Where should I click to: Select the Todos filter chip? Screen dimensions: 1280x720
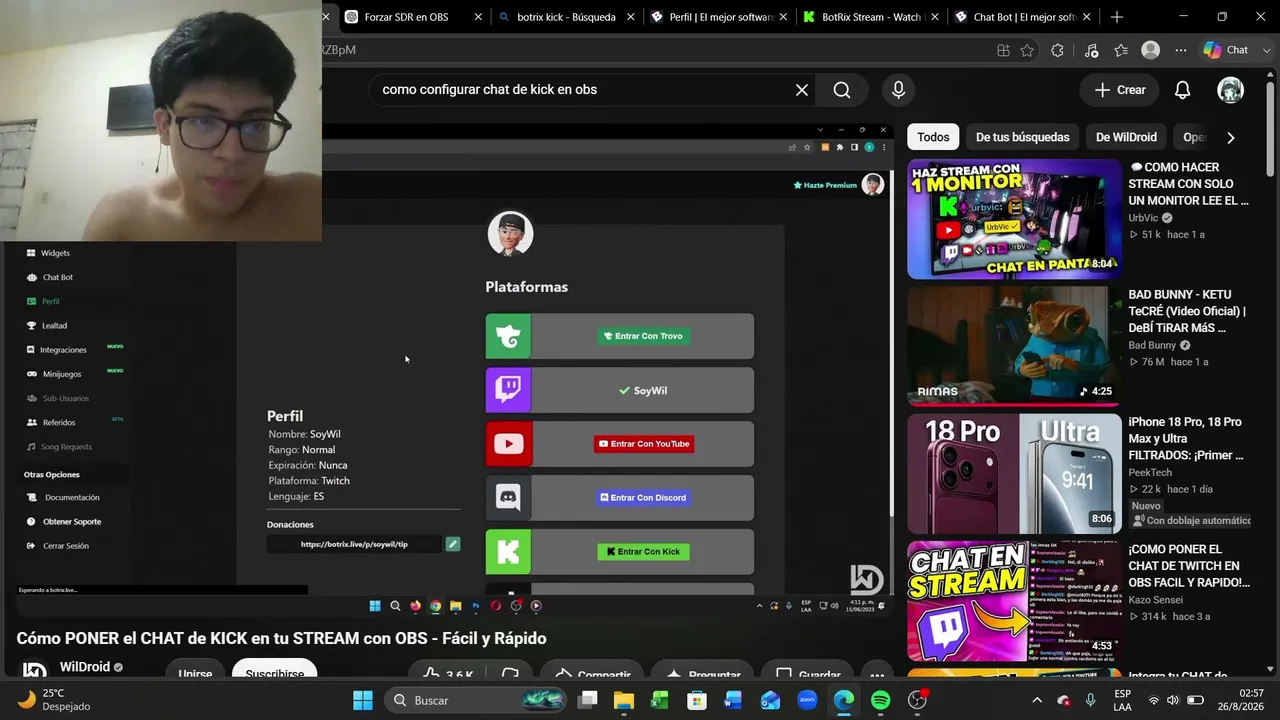coord(933,137)
